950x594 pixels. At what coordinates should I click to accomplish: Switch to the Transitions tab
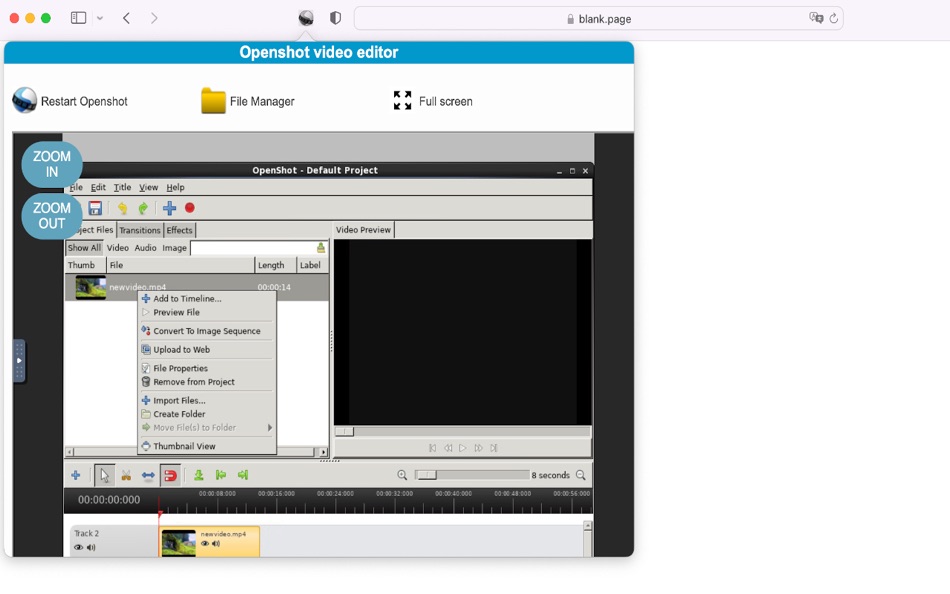coord(140,230)
